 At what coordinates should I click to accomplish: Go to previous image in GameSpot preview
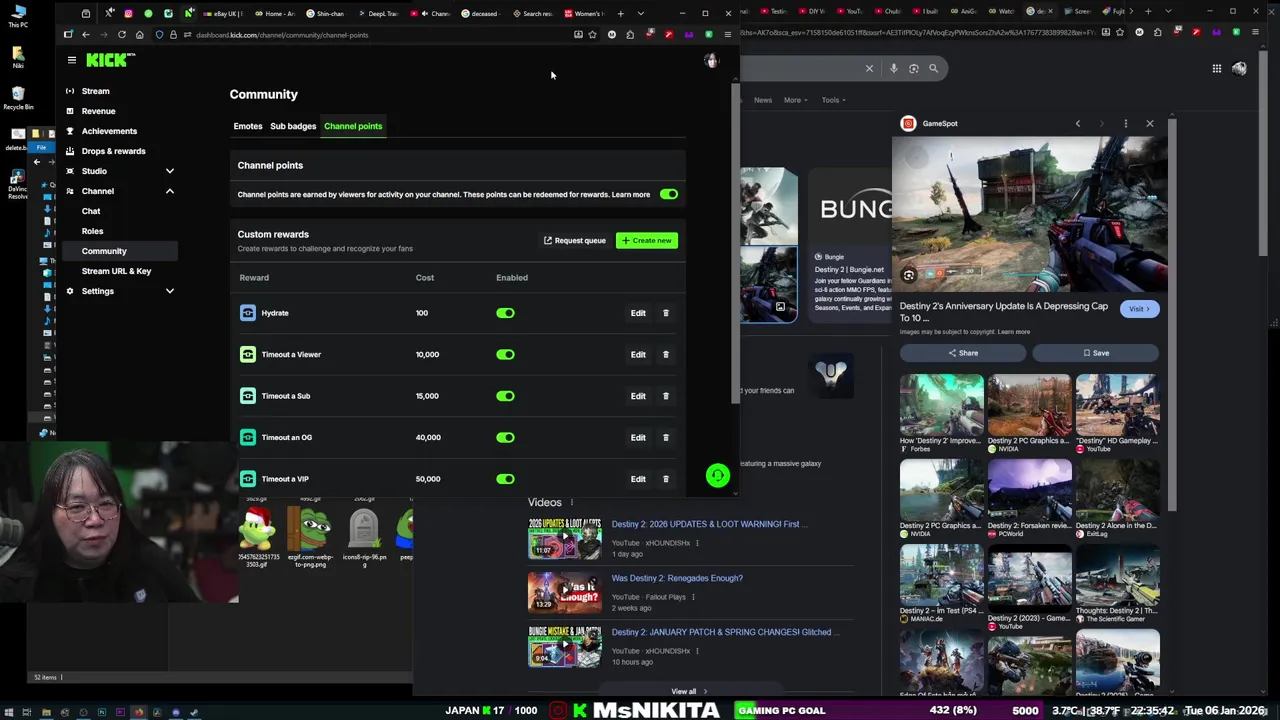pos(1077,124)
